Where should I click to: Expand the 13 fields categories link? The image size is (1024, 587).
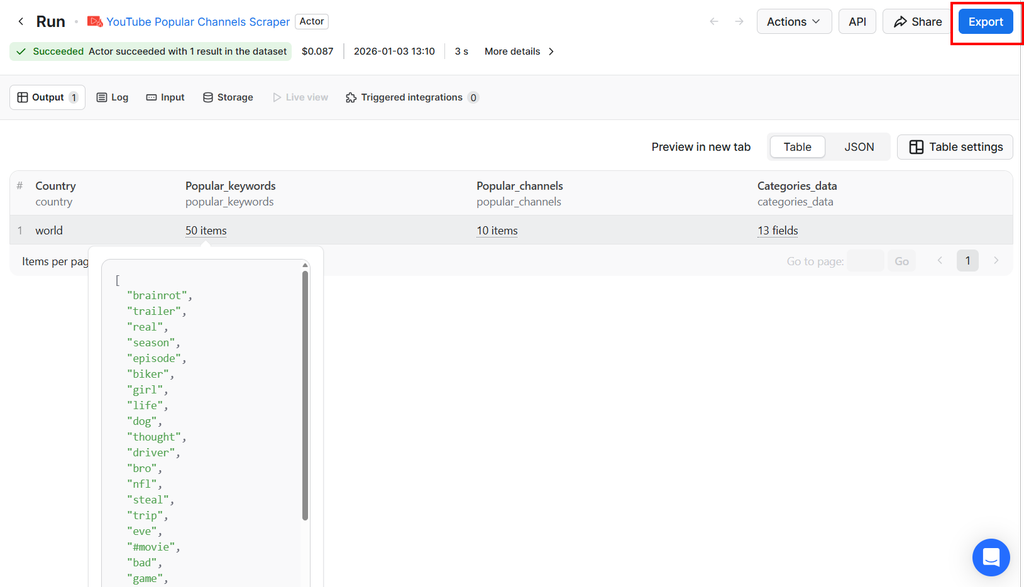click(778, 230)
